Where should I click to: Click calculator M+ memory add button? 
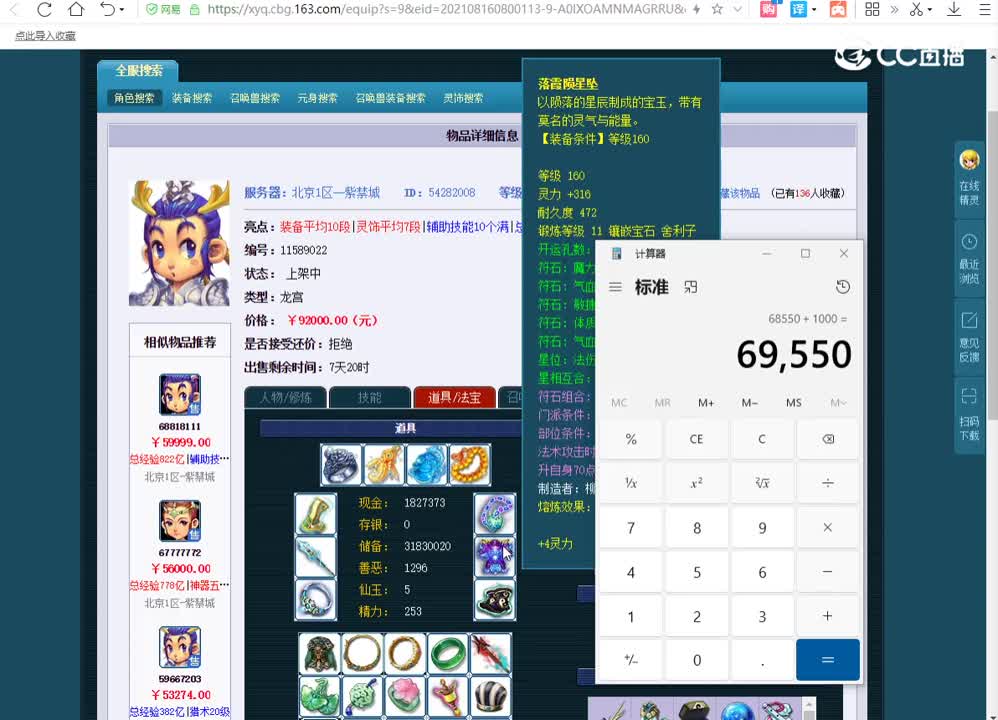point(706,403)
